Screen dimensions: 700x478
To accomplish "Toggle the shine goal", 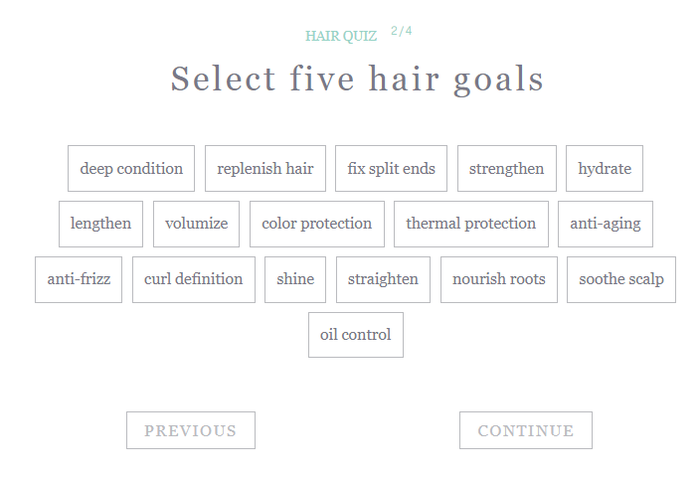I will 295,279.
